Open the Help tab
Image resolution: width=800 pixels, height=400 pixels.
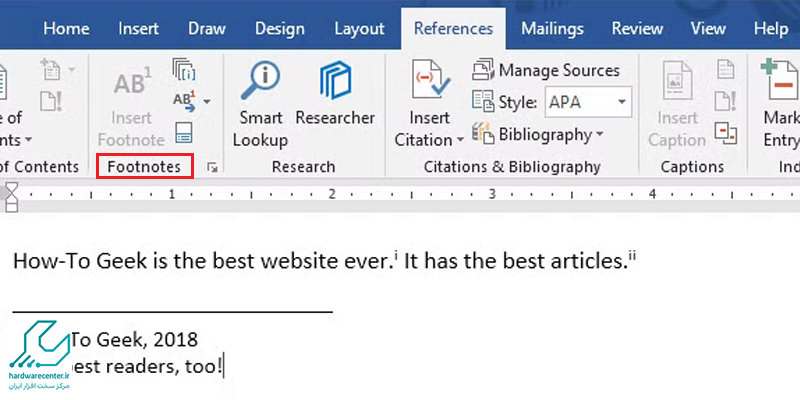(x=770, y=29)
